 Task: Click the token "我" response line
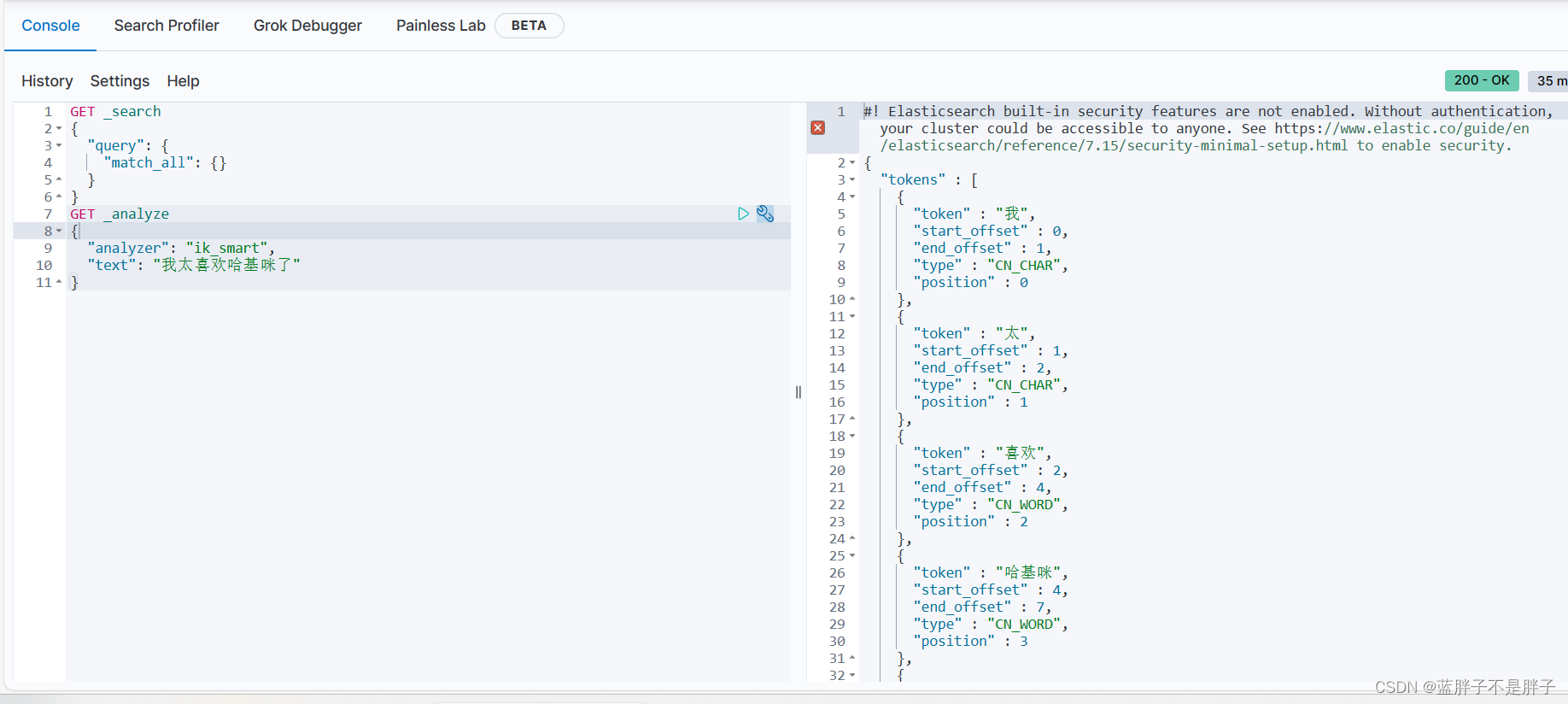click(x=974, y=214)
